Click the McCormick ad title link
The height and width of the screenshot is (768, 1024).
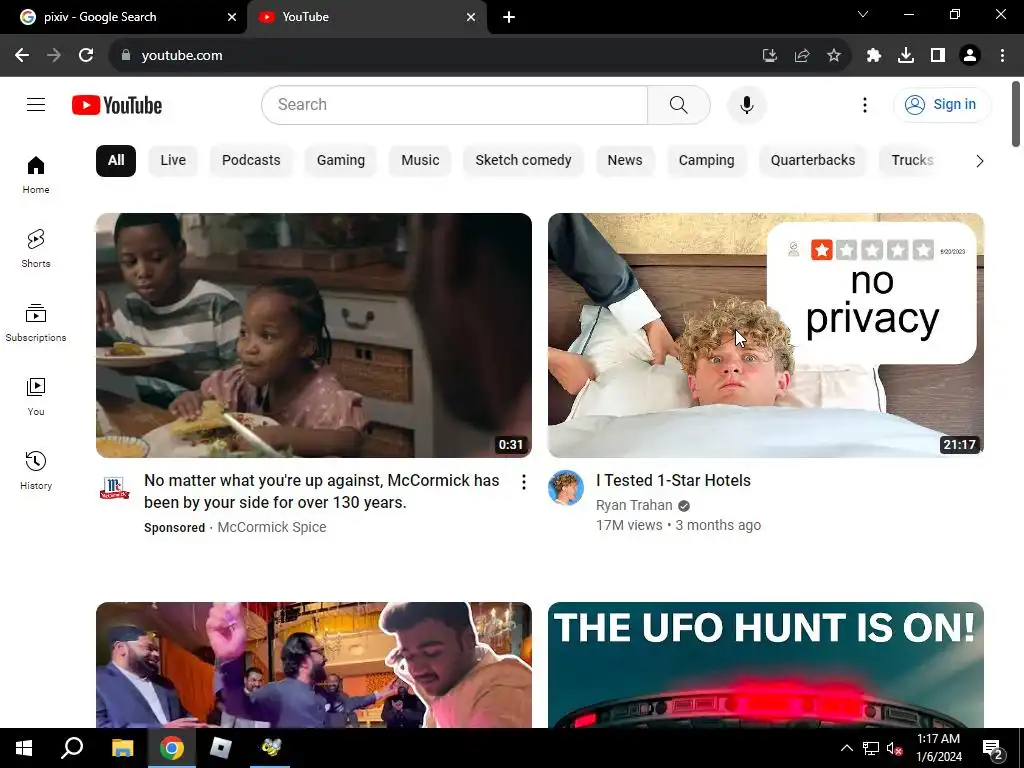[x=321, y=491]
